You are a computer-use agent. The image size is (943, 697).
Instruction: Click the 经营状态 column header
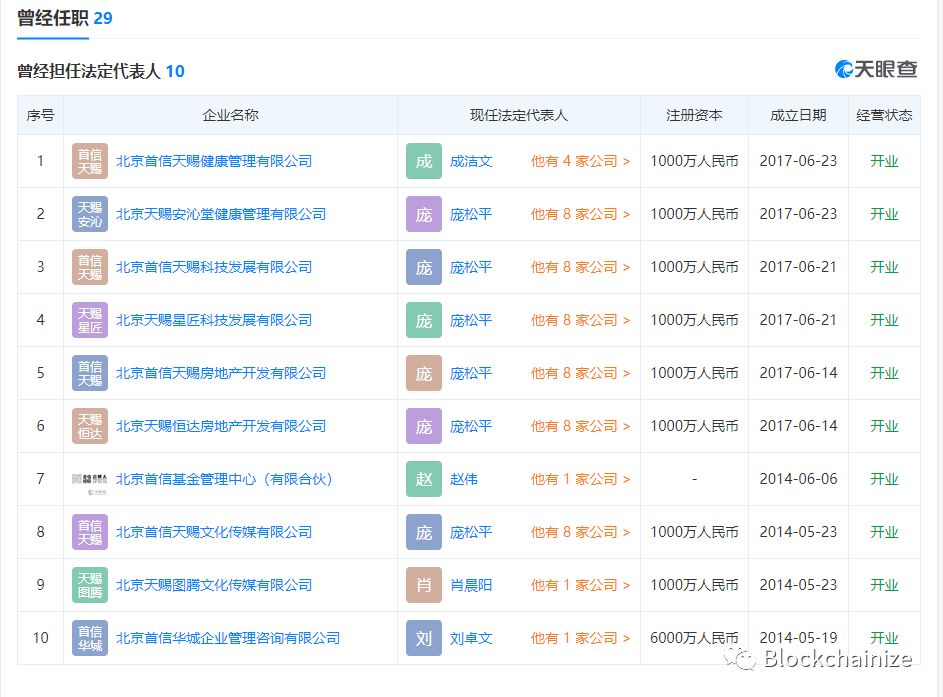pos(884,115)
